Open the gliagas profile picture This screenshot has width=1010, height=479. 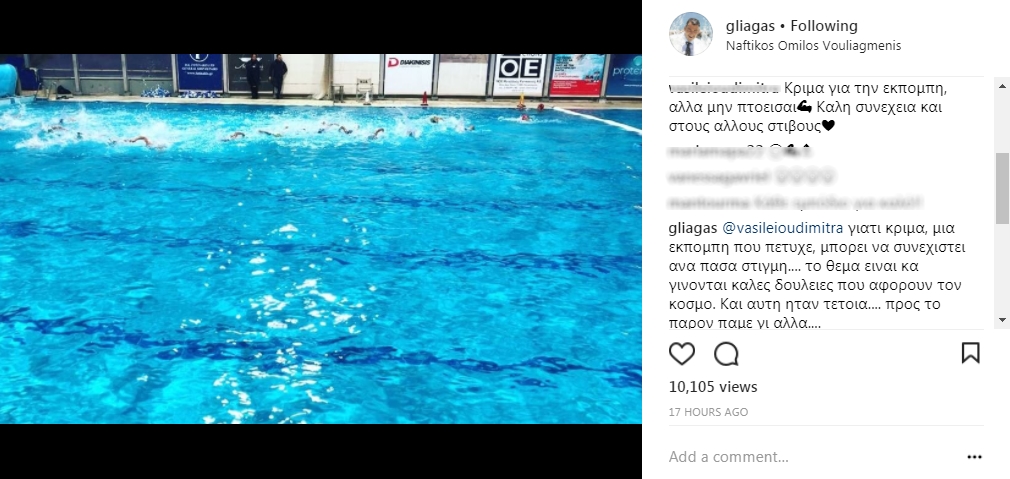[x=691, y=34]
